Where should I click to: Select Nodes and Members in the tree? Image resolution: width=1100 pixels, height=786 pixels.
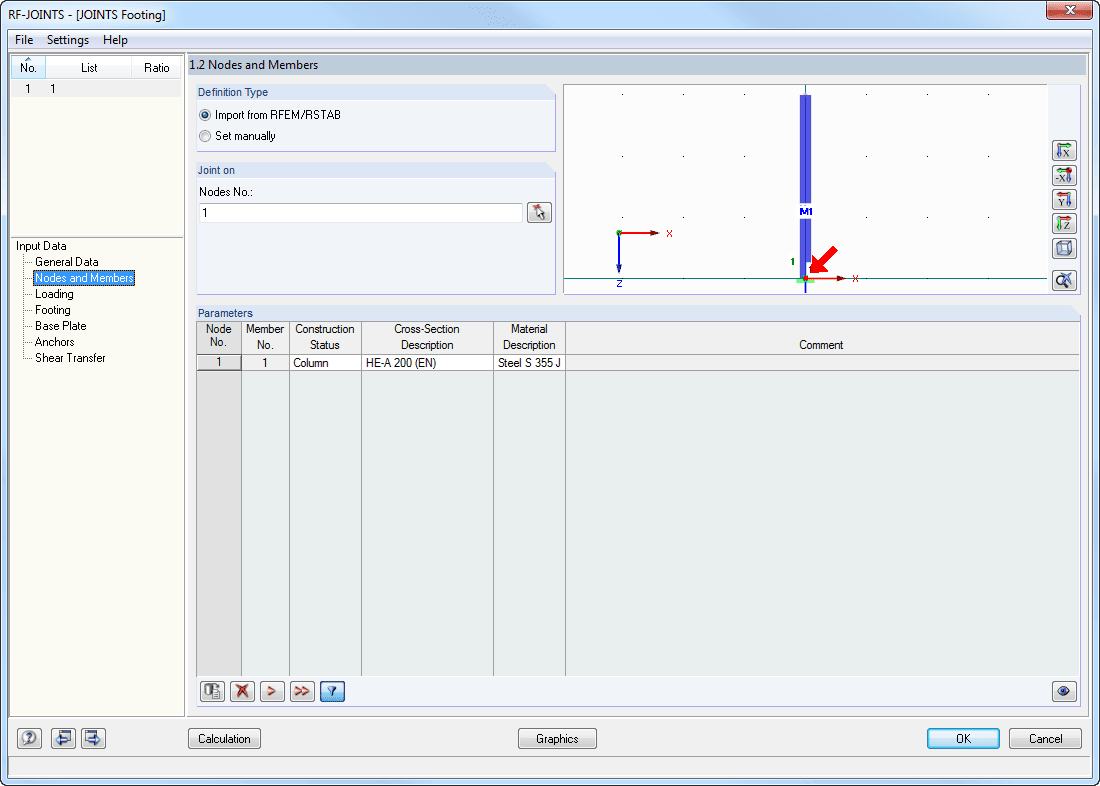(84, 278)
